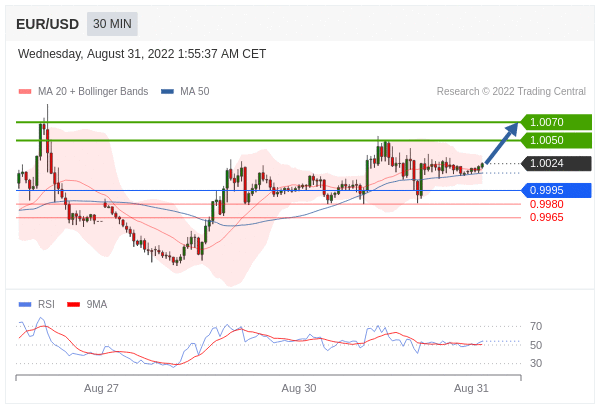Click the Aug 27 date axis label
Screen dimensions: 597x411
(x=101, y=388)
